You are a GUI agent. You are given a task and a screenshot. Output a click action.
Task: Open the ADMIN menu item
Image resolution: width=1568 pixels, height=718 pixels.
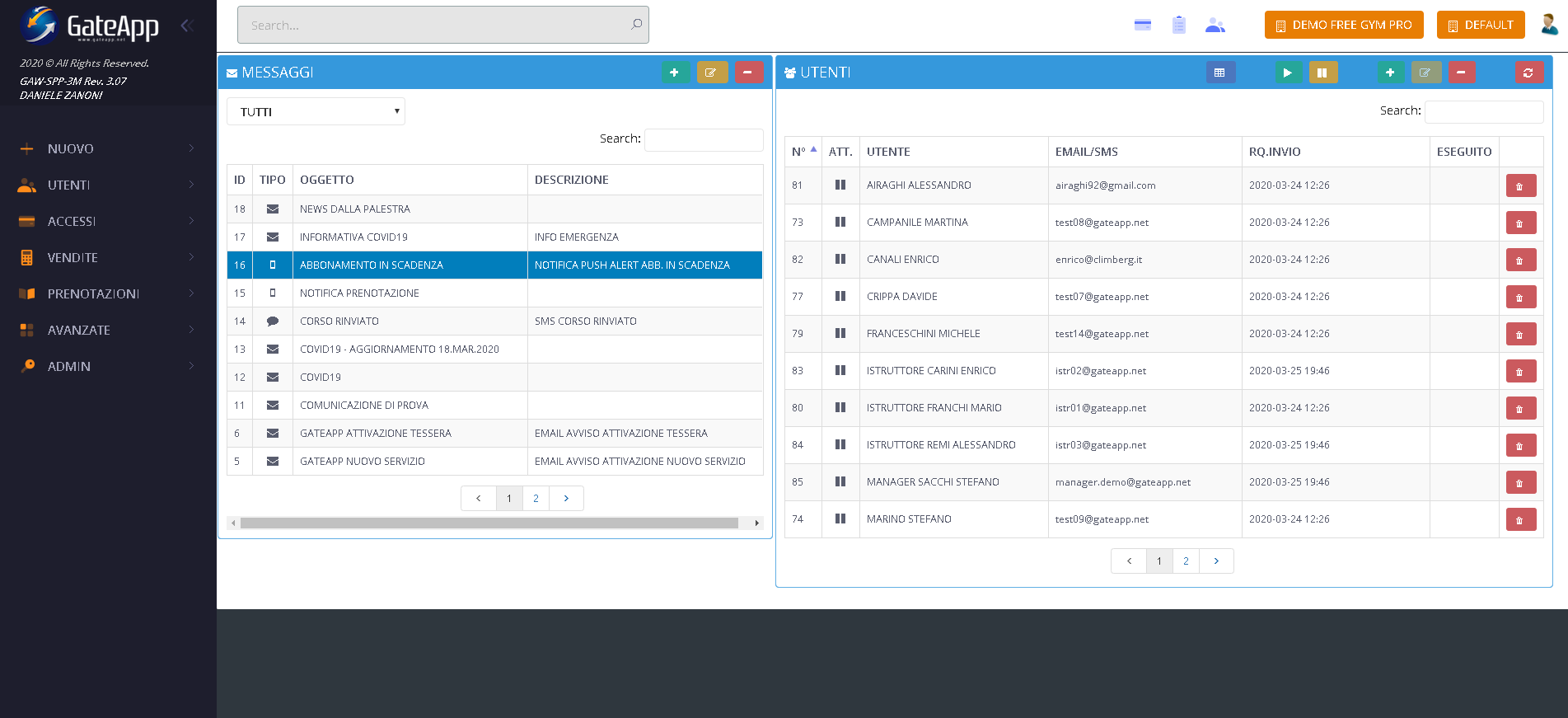(x=107, y=366)
